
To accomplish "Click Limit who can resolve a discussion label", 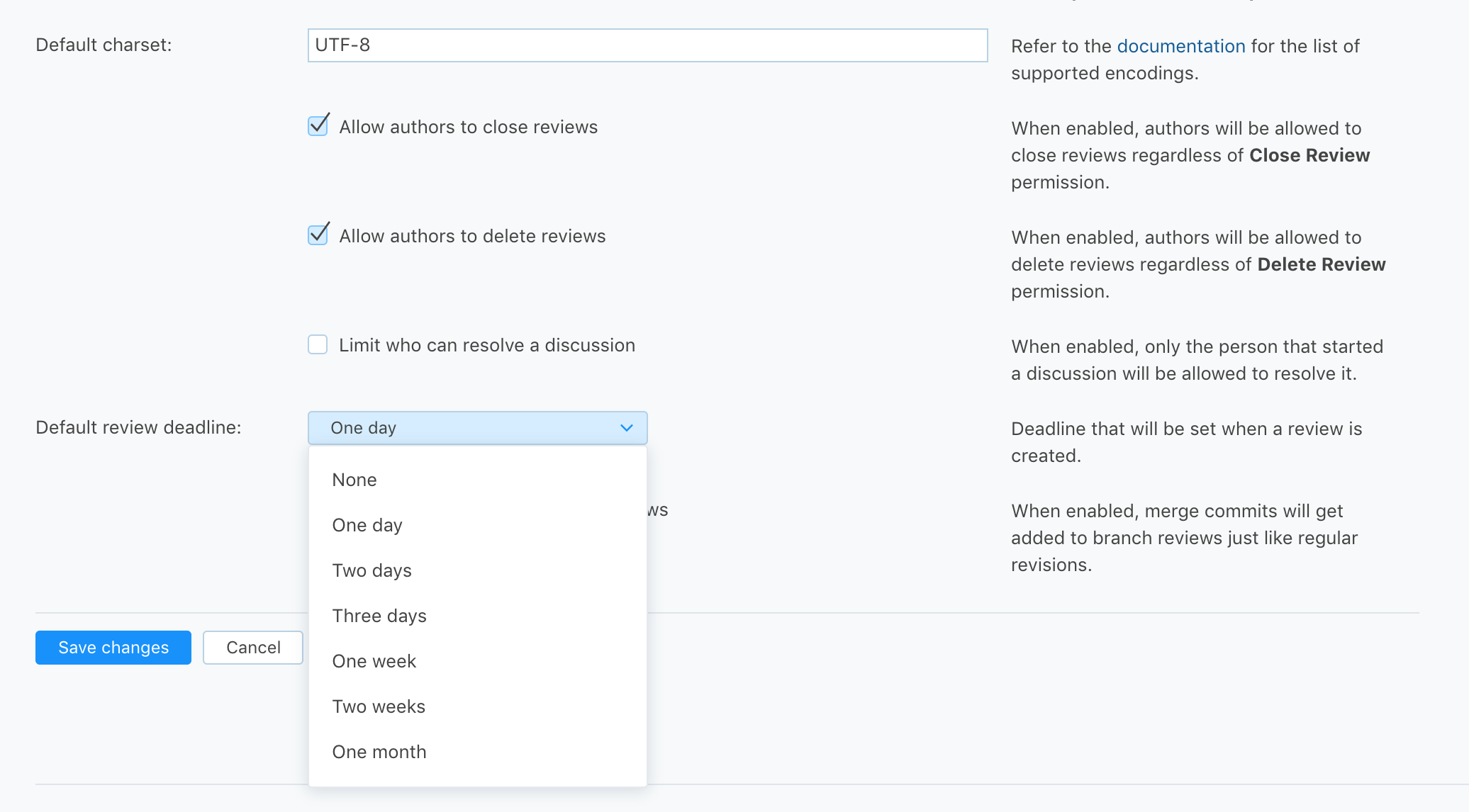I will (x=487, y=345).
